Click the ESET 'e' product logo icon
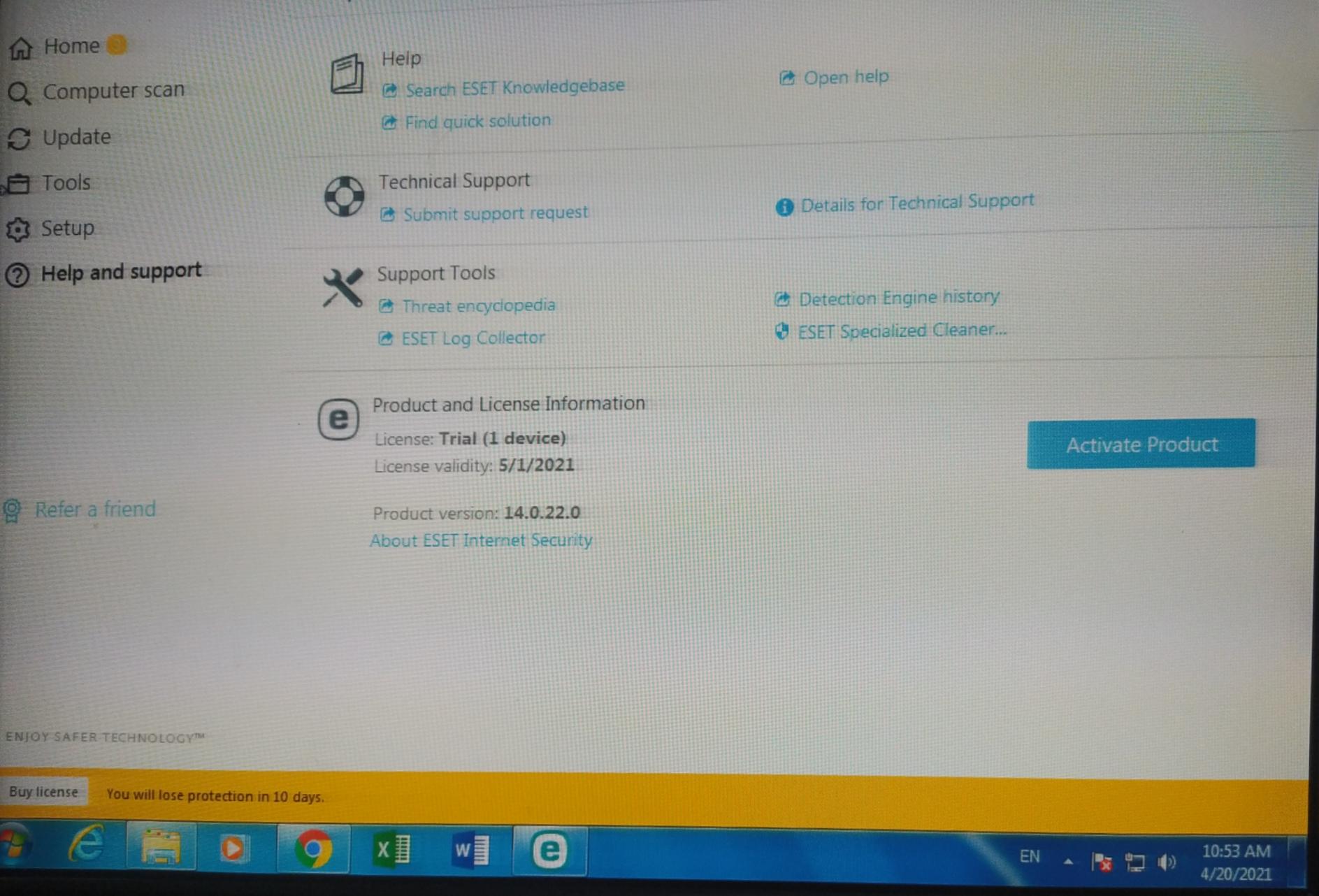Image resolution: width=1319 pixels, height=896 pixels. coord(338,419)
